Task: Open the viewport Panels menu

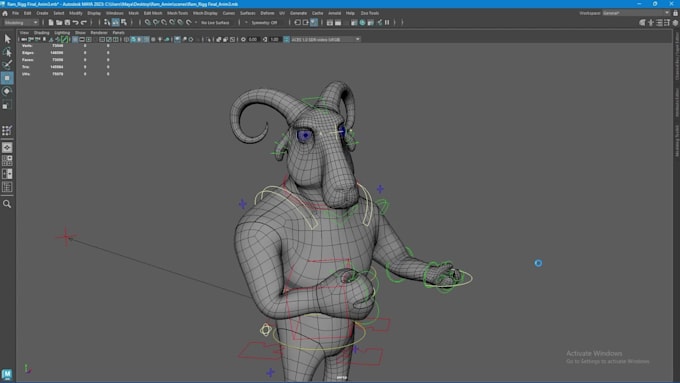Action: 118,33
